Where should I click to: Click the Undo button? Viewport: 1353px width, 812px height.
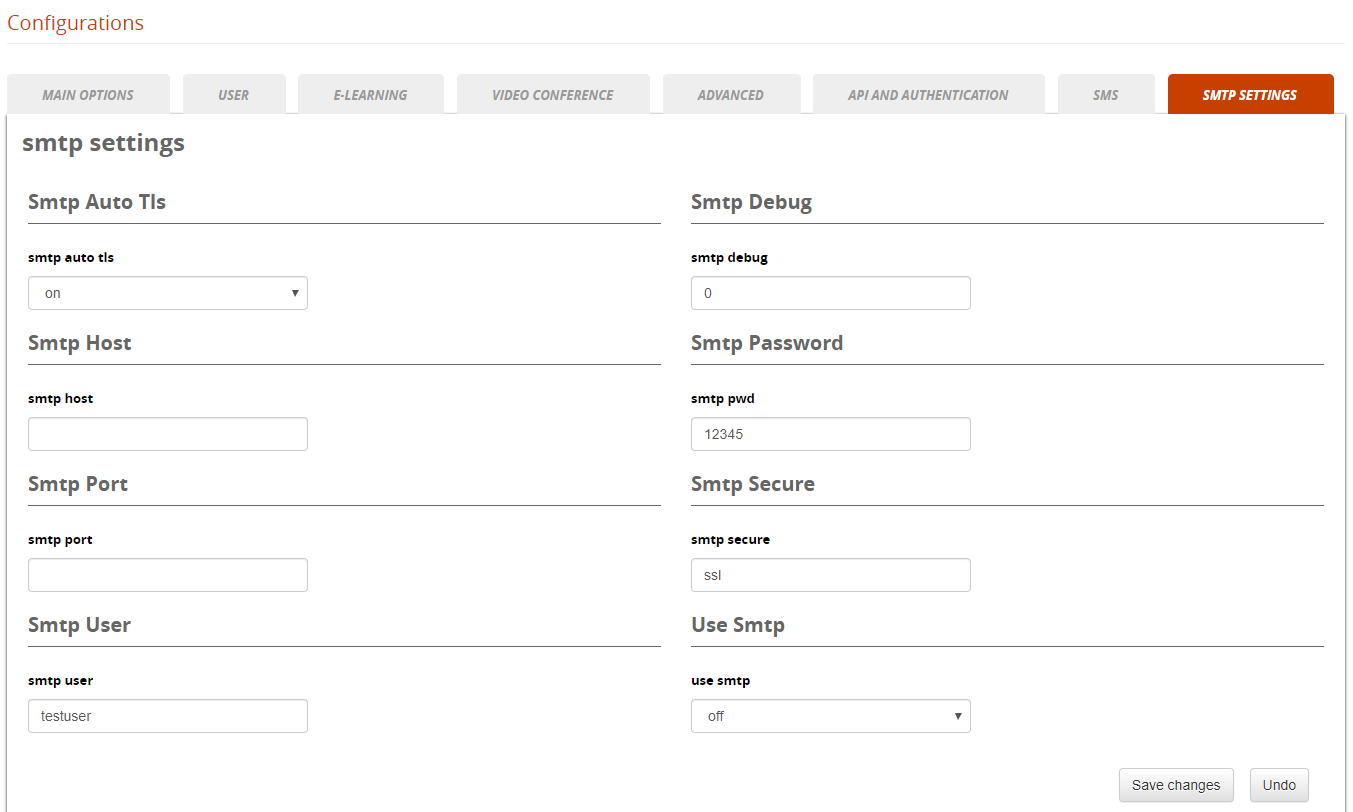(1279, 786)
